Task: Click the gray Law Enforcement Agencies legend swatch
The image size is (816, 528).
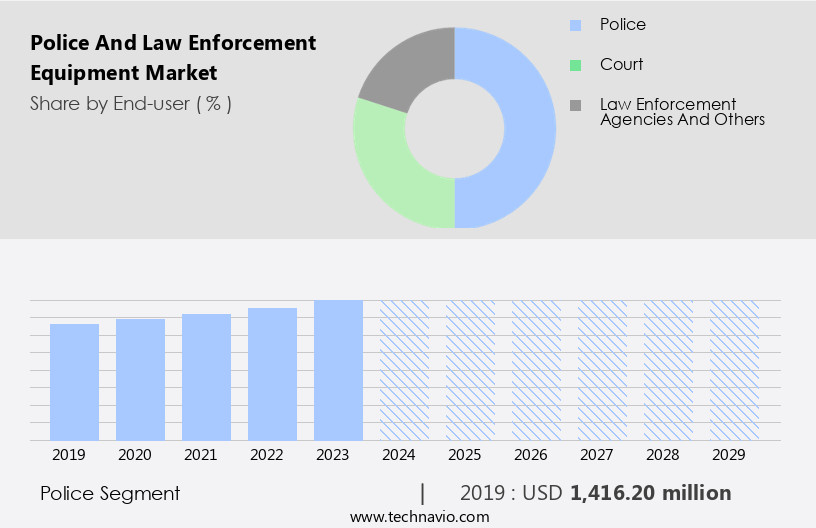Action: click(x=575, y=105)
